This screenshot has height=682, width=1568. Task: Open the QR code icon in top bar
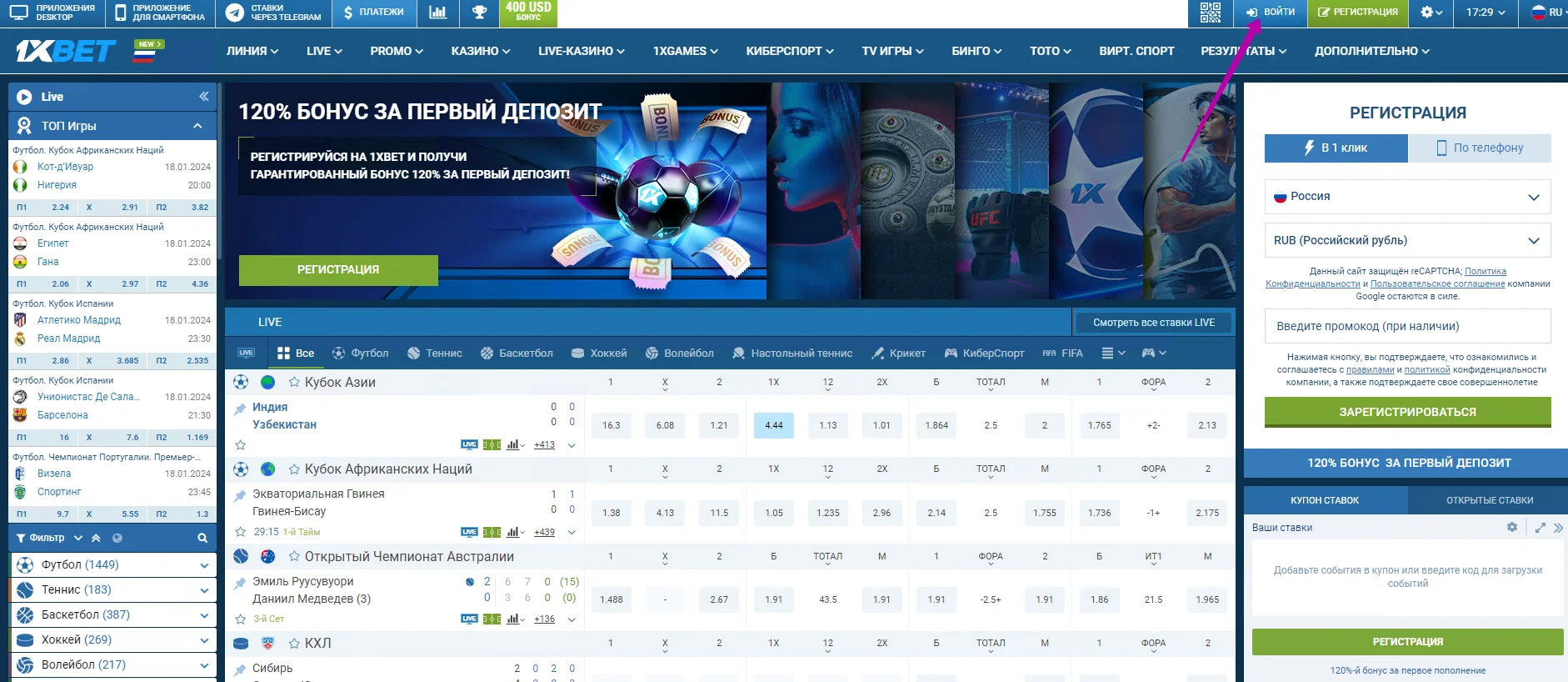(x=1210, y=13)
